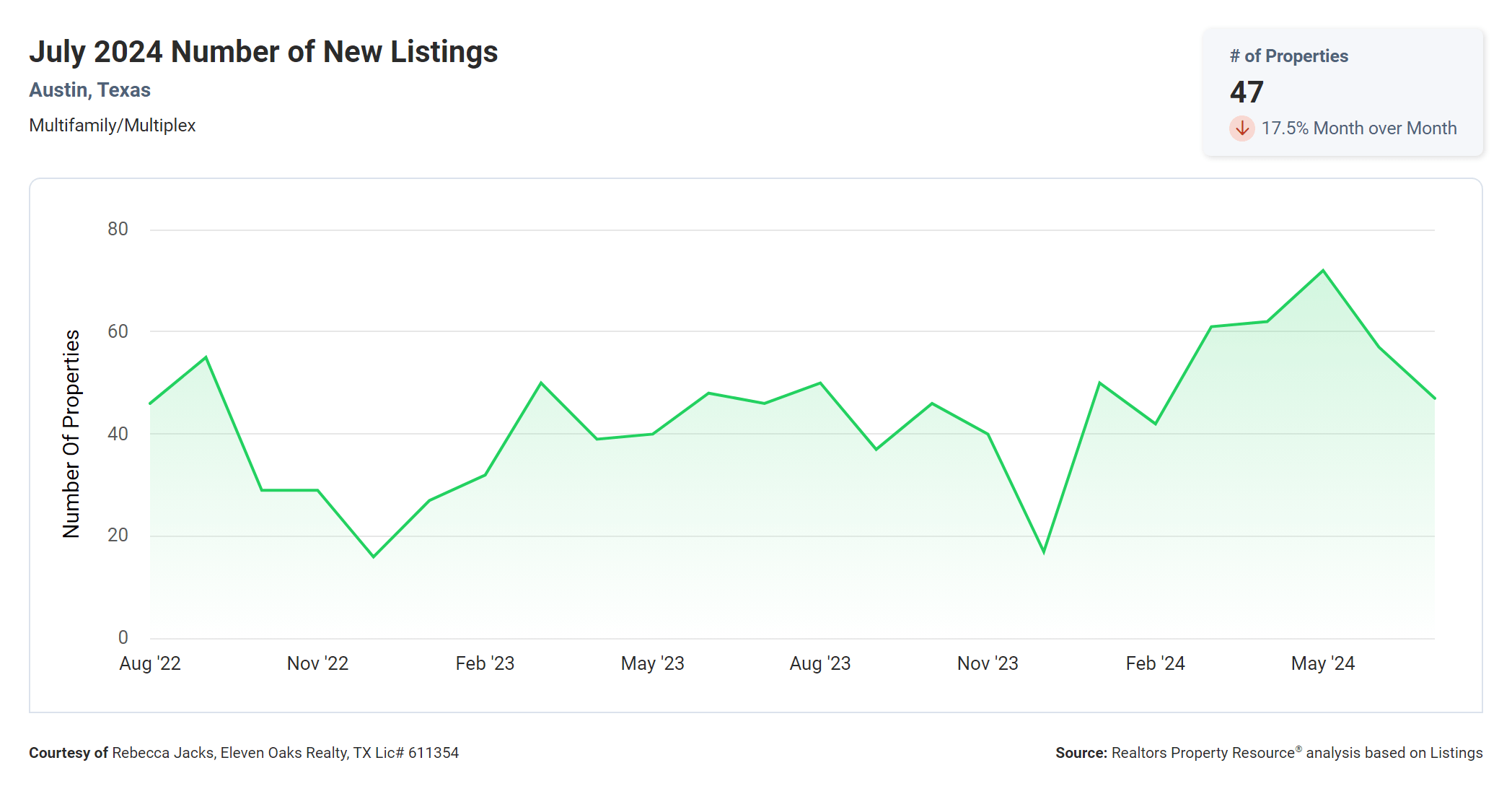This screenshot has height=794, width=1512.
Task: Click the 80 y-axis gridline label
Action: [118, 230]
